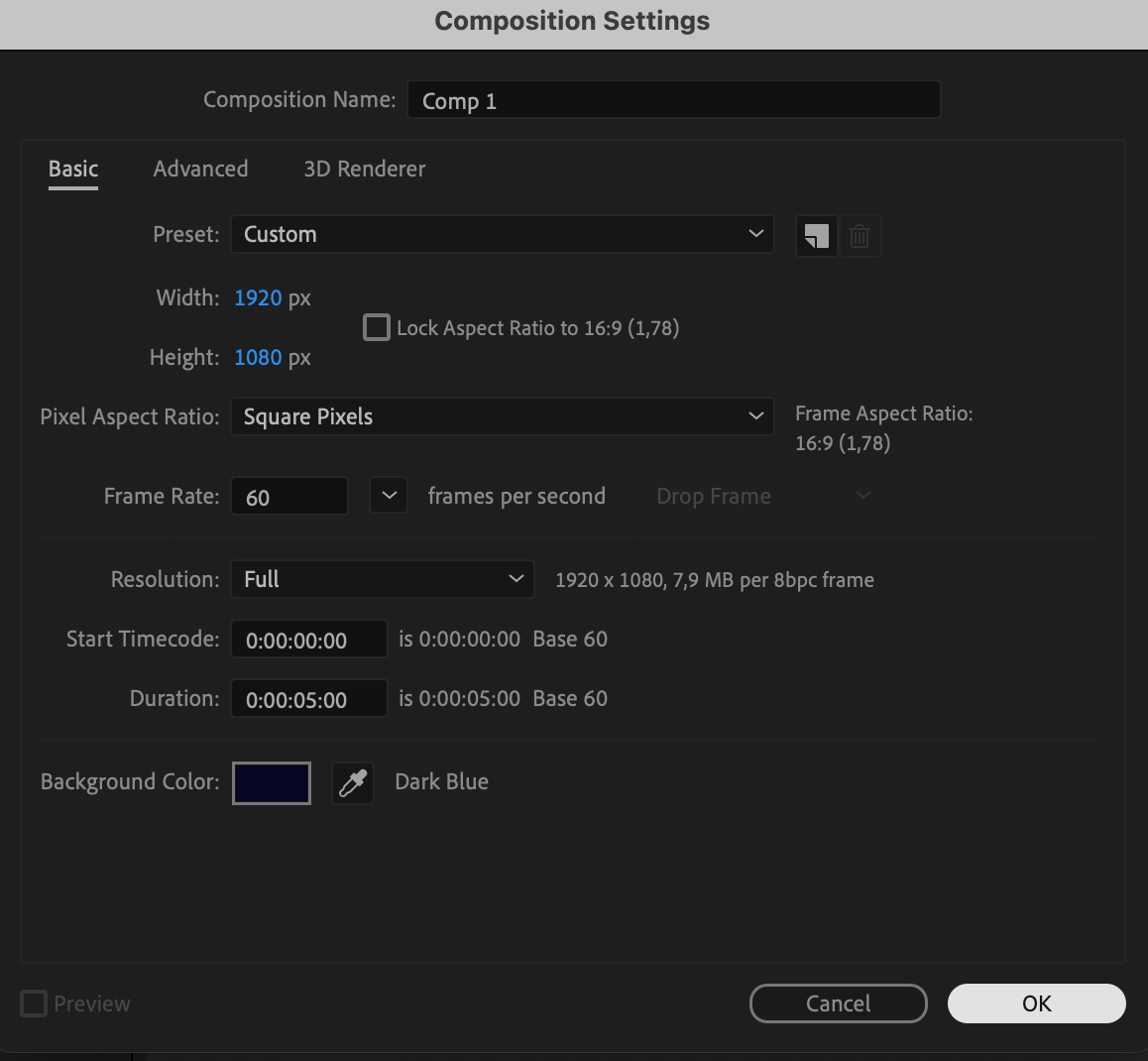1148x1061 pixels.
Task: Expand the Pixel Aspect Ratio dropdown
Action: pyautogui.click(x=502, y=416)
